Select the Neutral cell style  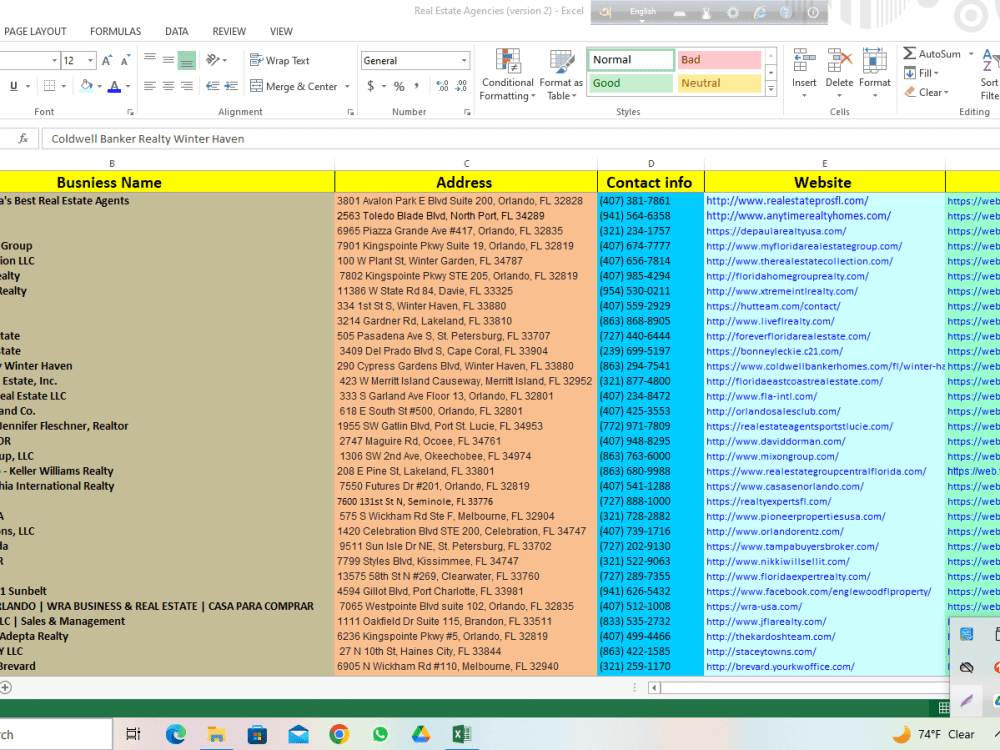(719, 83)
